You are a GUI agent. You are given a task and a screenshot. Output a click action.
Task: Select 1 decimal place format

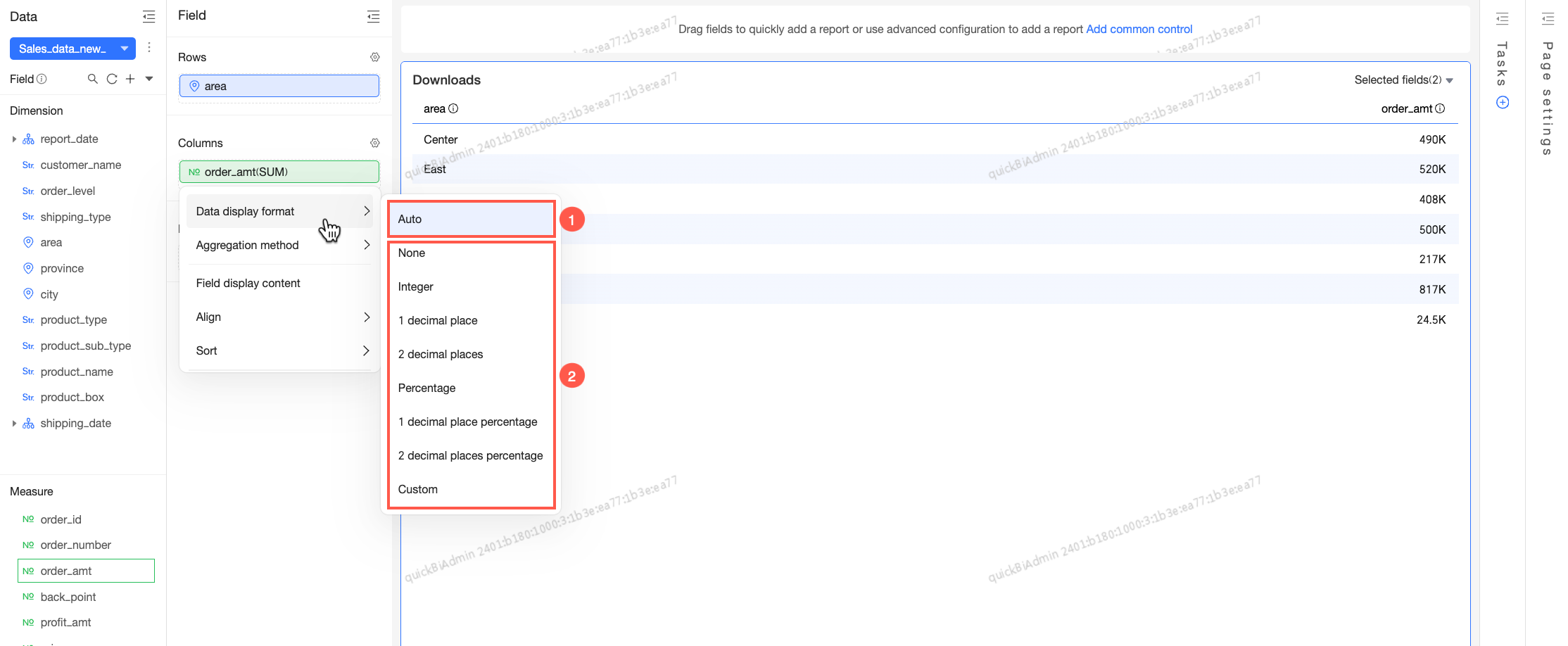click(471, 320)
